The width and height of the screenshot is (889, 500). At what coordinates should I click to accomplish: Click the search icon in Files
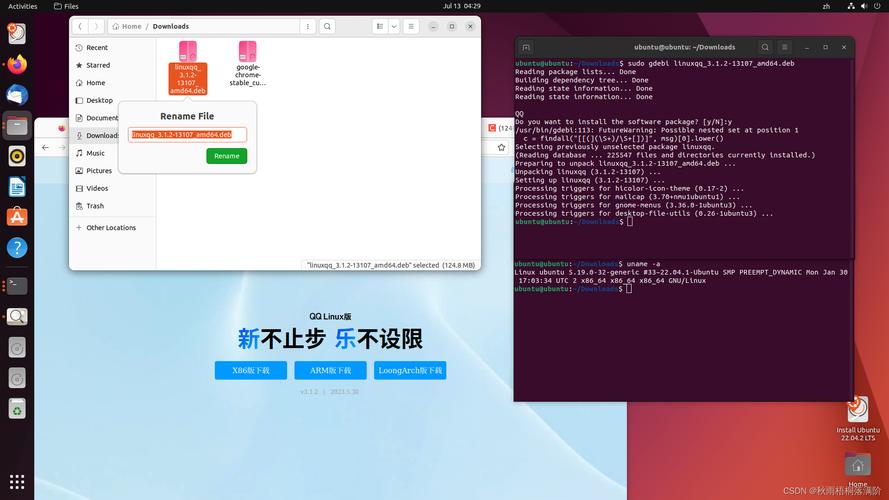tap(327, 26)
